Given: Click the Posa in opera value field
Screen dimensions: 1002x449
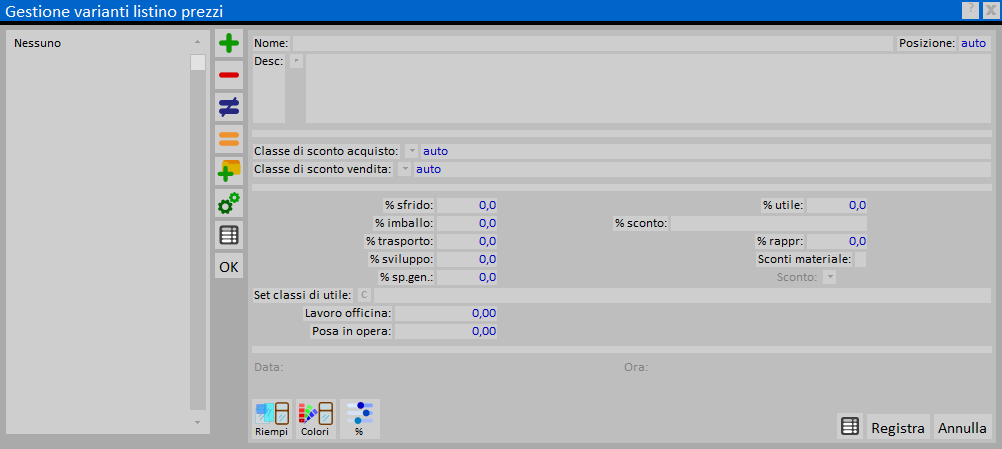Looking at the screenshot, I should (446, 331).
